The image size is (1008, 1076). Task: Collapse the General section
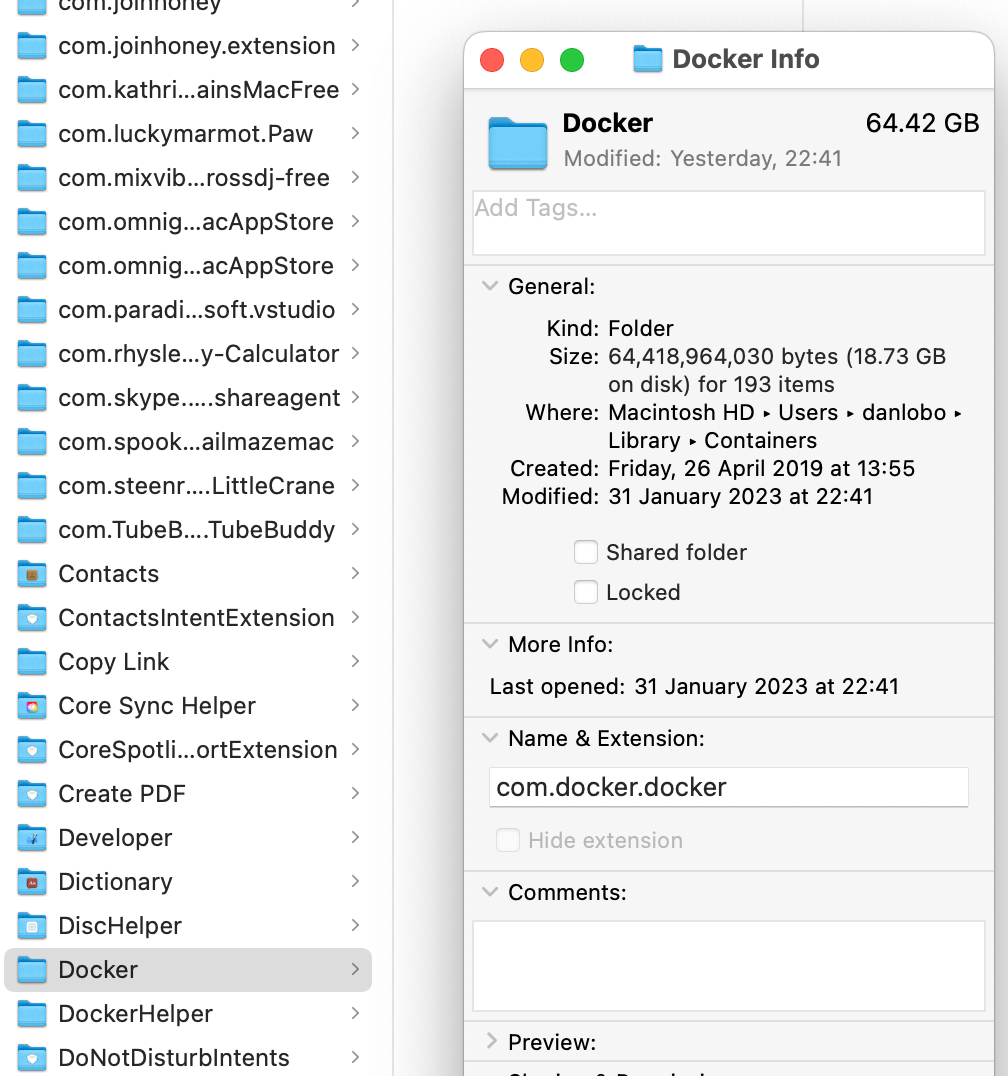point(490,285)
